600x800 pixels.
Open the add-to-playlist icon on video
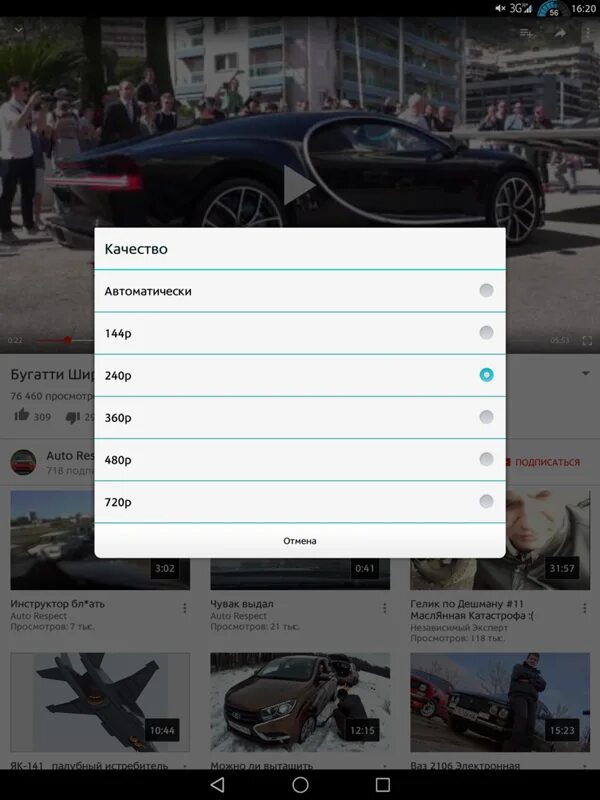click(x=527, y=33)
